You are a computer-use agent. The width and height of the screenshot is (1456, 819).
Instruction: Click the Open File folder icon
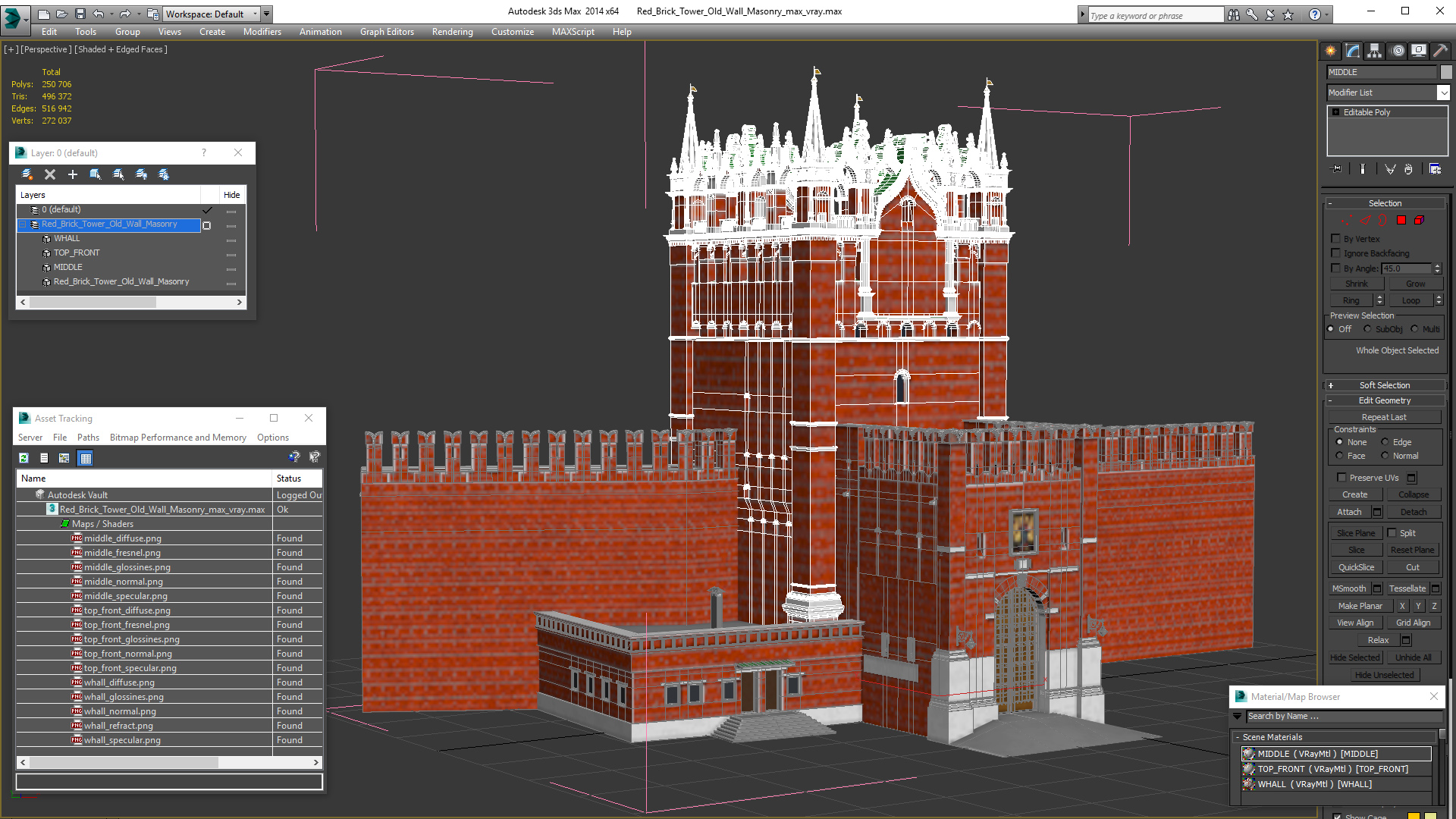[x=61, y=14]
